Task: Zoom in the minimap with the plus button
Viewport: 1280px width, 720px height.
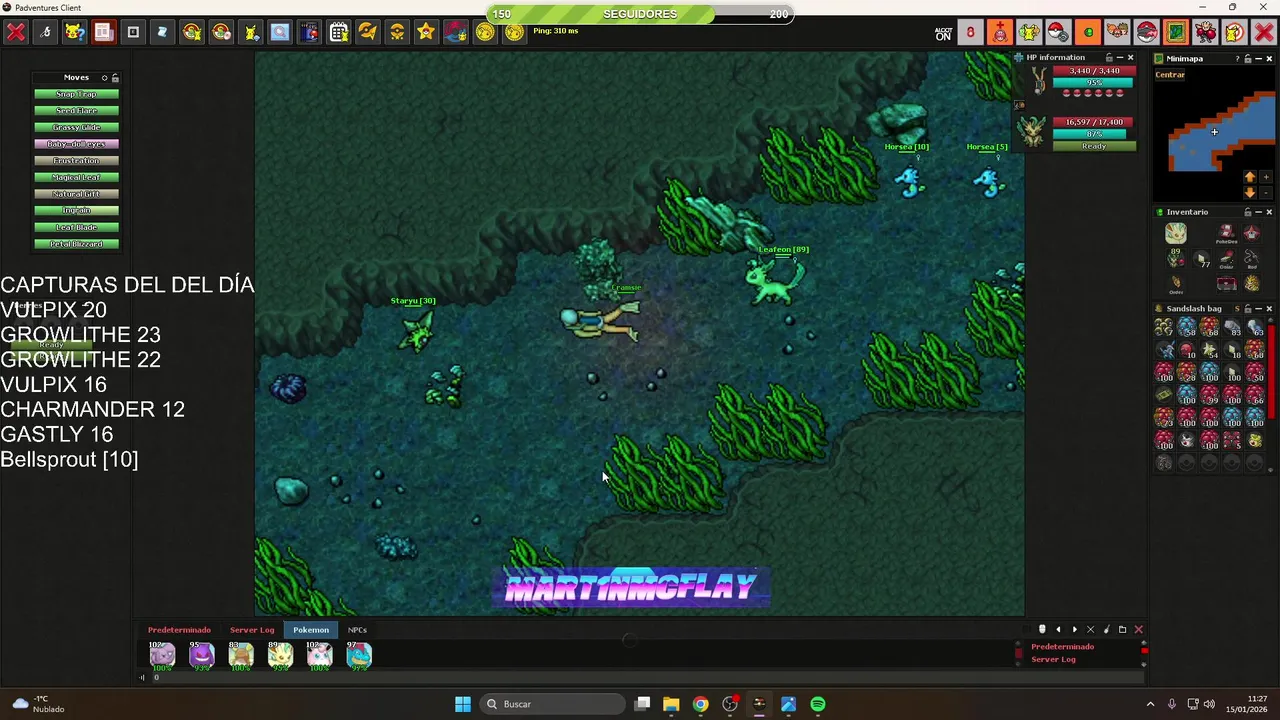Action: [1266, 177]
